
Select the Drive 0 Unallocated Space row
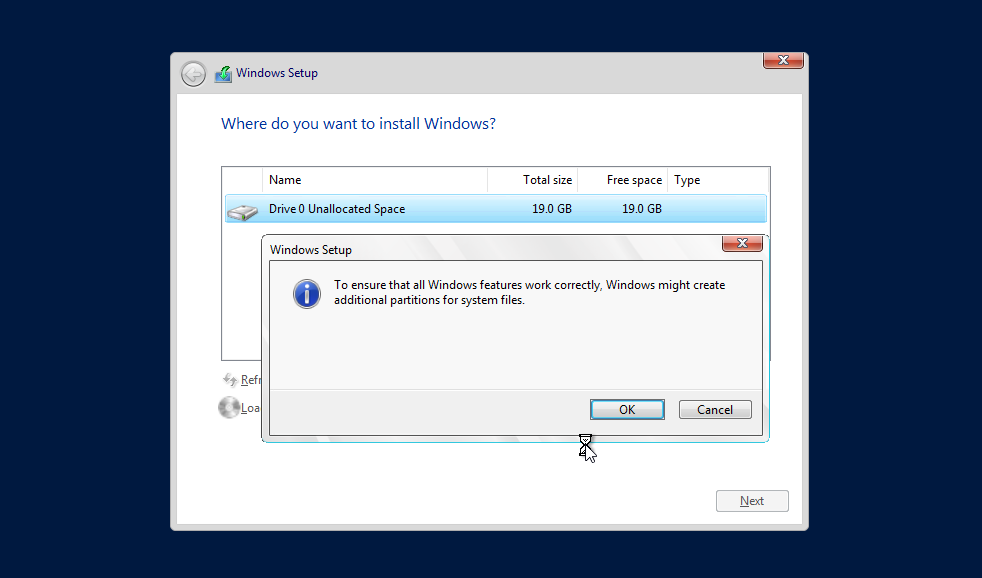tap(495, 209)
